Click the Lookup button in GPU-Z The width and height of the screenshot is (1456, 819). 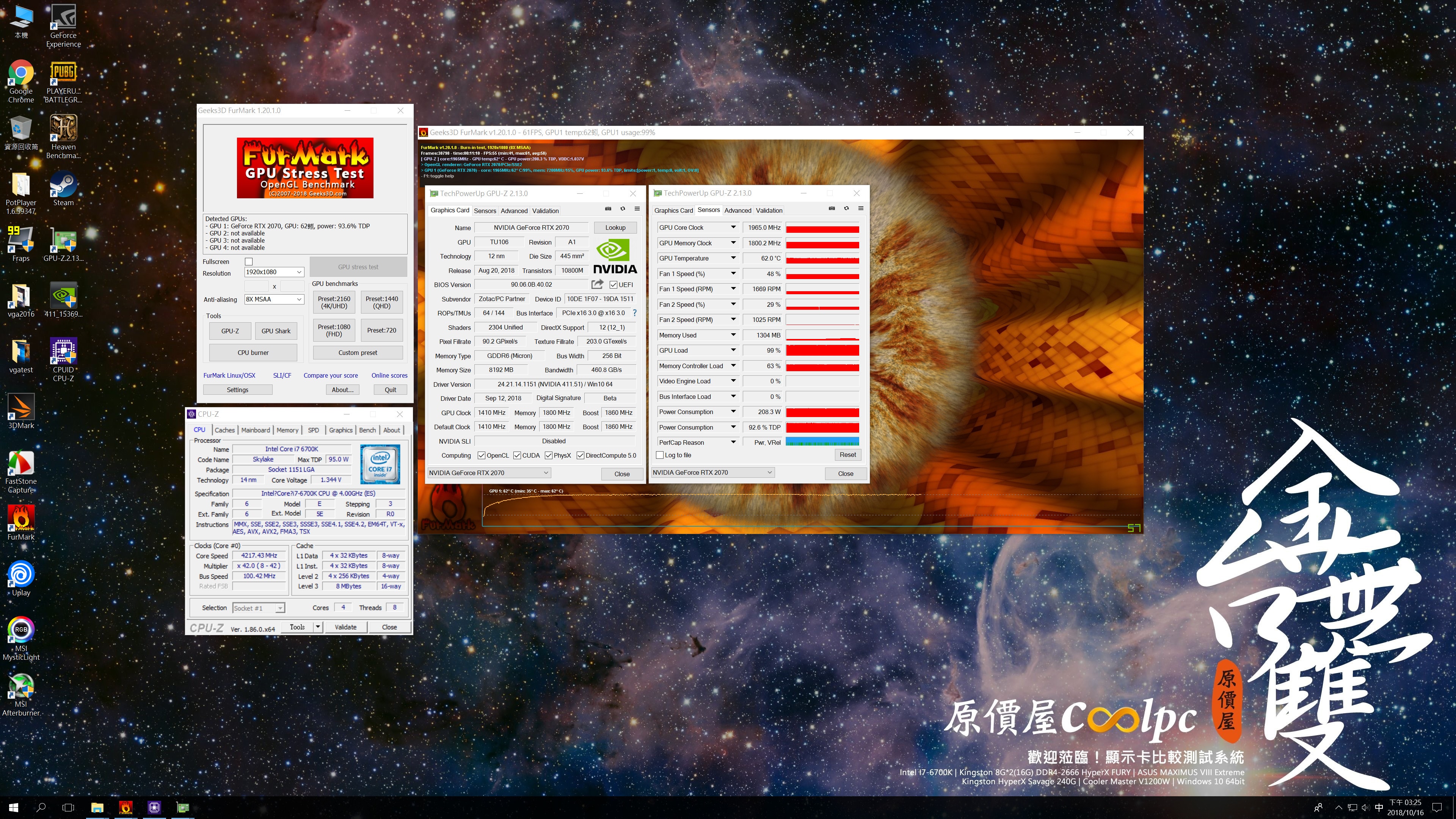615,228
